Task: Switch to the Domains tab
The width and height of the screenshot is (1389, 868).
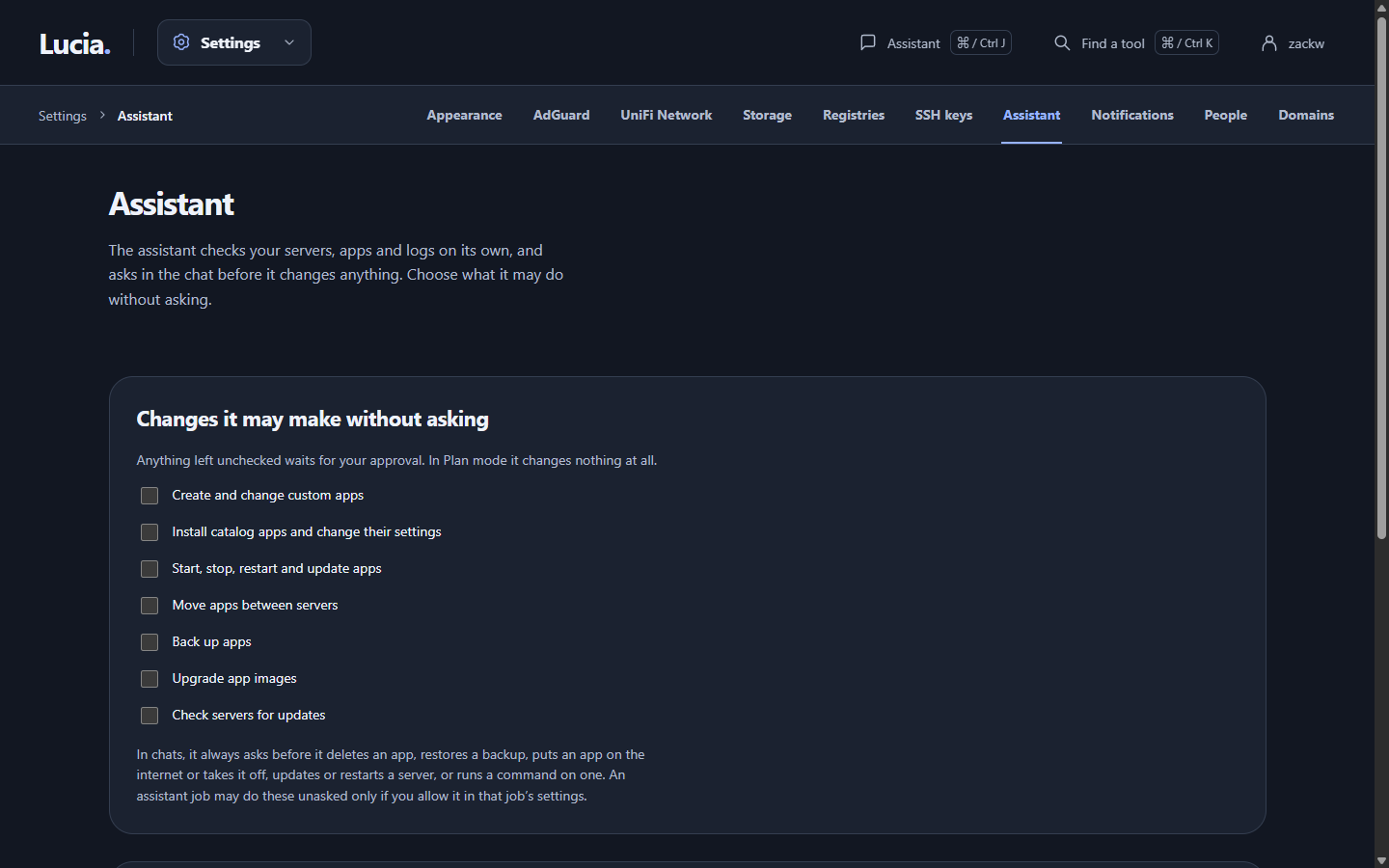Action: (1306, 115)
